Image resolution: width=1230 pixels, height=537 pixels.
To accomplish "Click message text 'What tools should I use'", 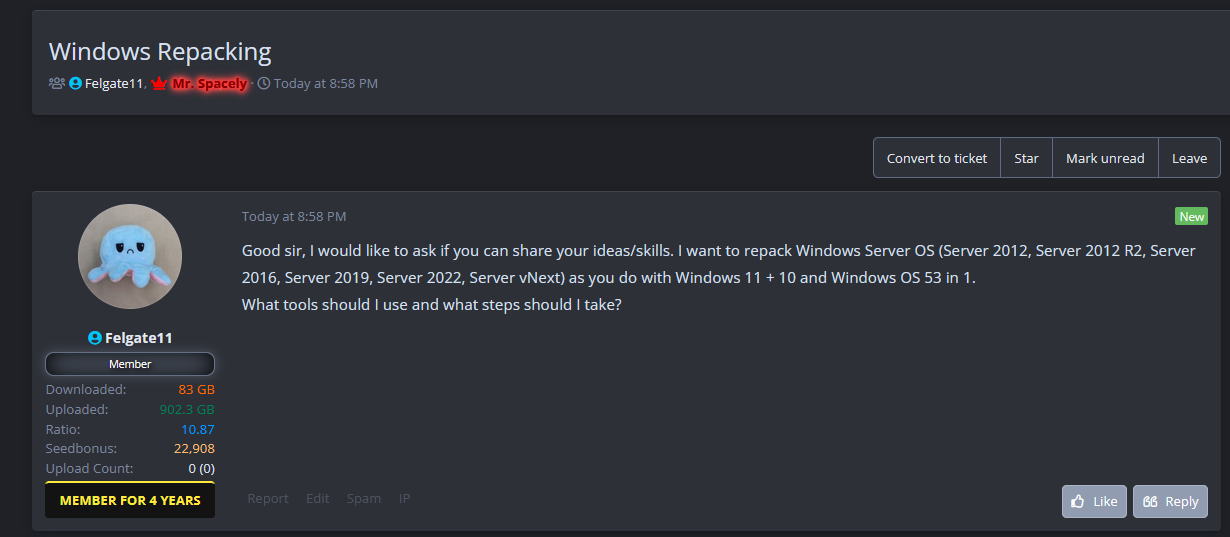I will click(x=324, y=304).
